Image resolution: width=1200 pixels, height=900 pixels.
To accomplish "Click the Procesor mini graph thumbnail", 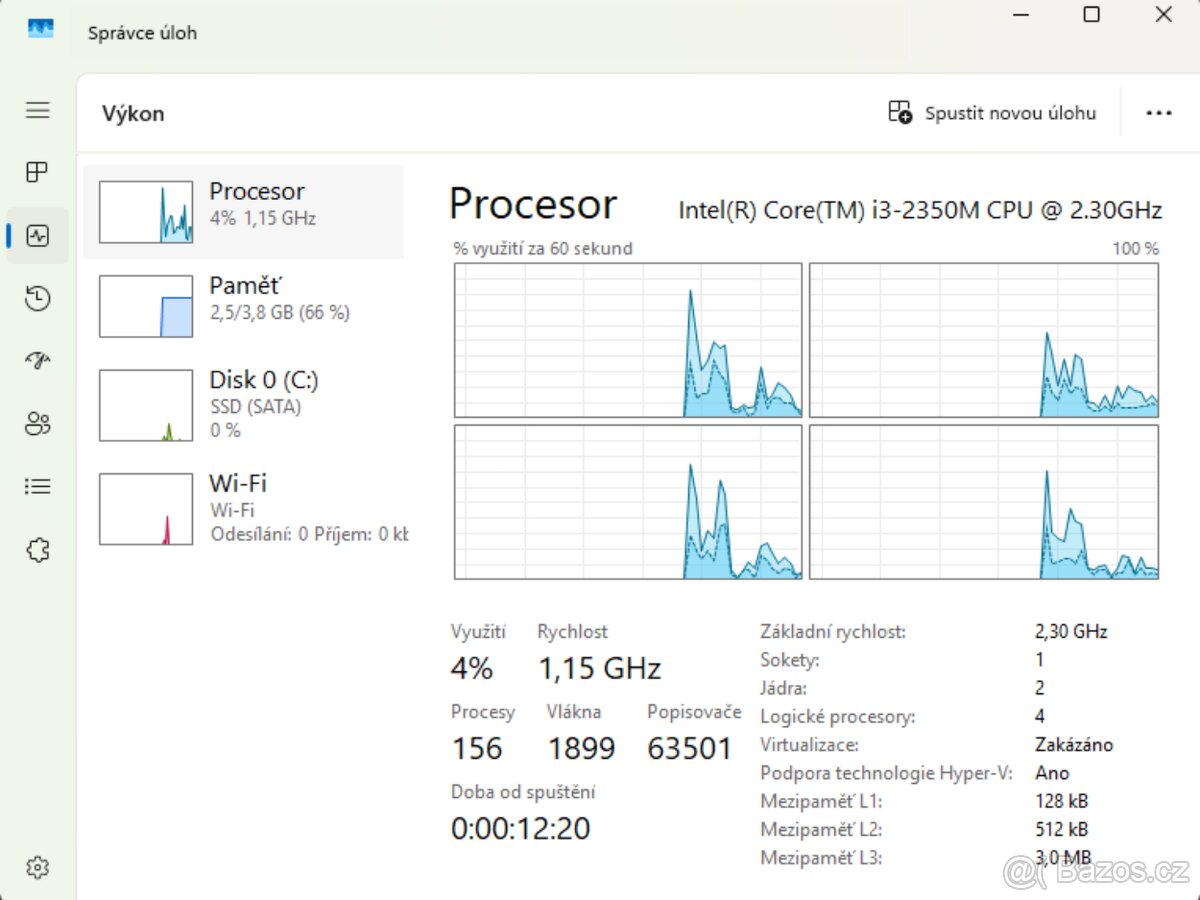I will coord(145,211).
